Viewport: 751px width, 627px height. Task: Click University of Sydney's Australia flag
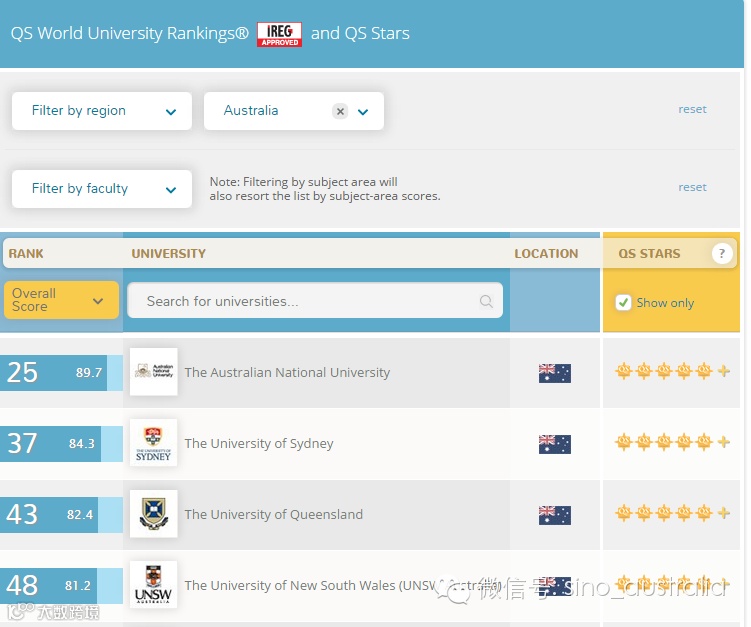pyautogui.click(x=555, y=444)
